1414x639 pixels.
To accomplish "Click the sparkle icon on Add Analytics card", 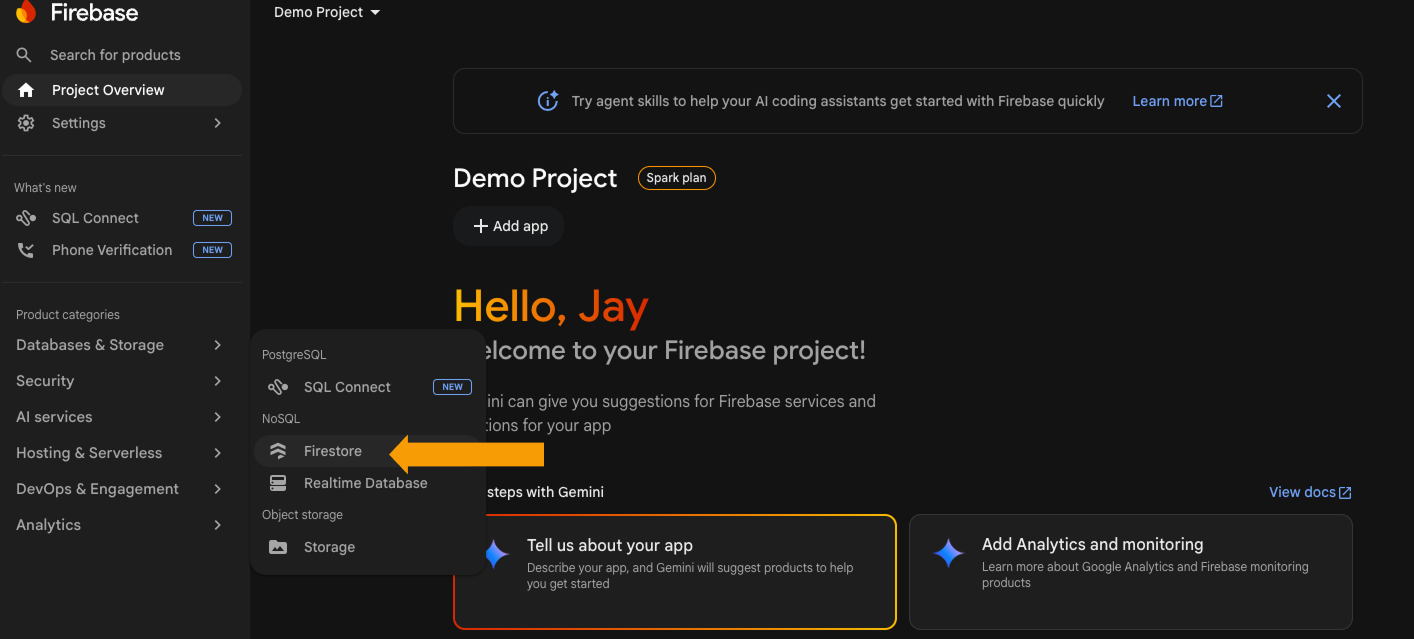I will click(x=948, y=553).
